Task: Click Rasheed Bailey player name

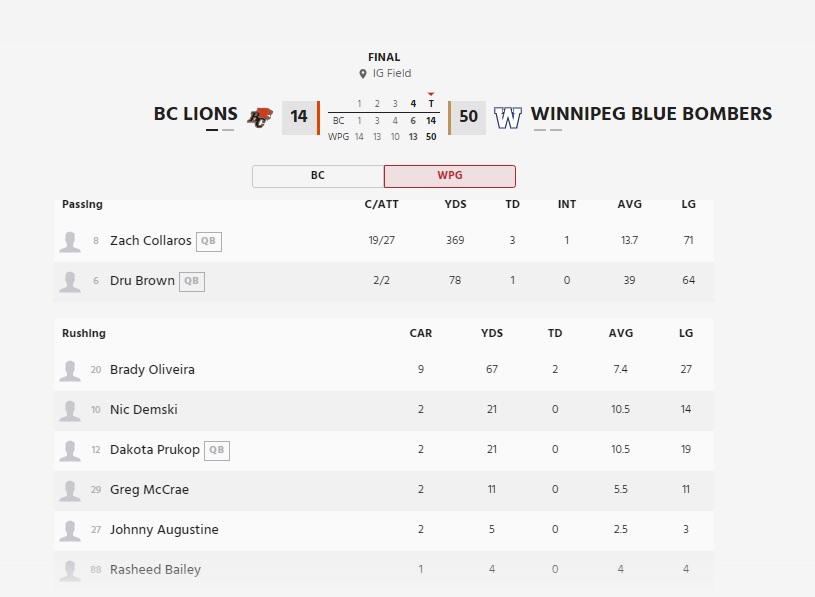Action: 155,570
